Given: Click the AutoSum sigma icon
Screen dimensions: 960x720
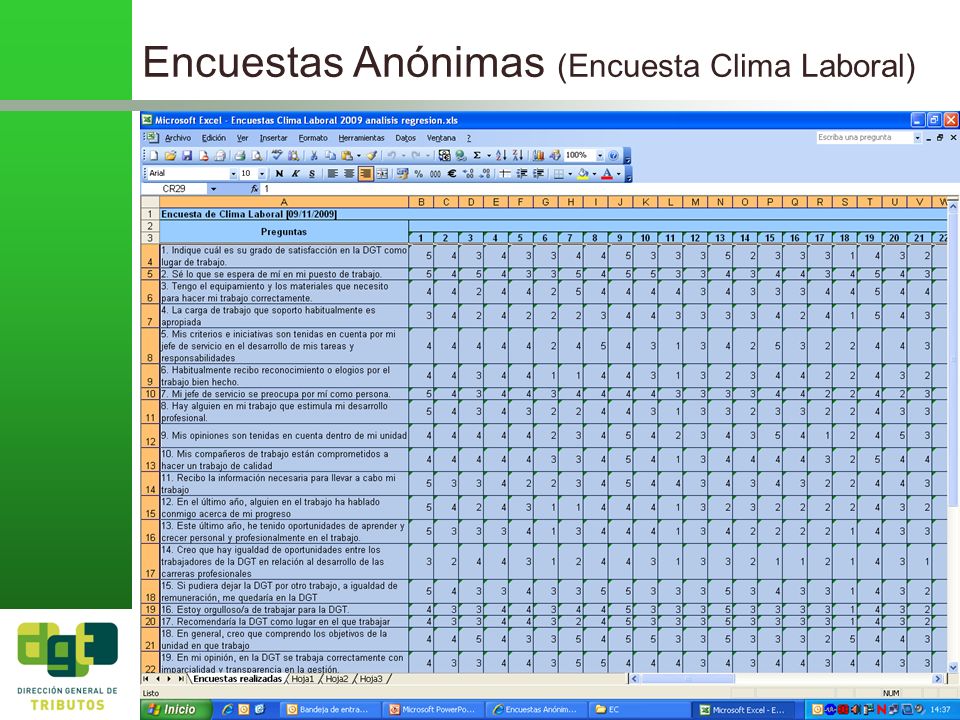Looking at the screenshot, I should [477, 156].
